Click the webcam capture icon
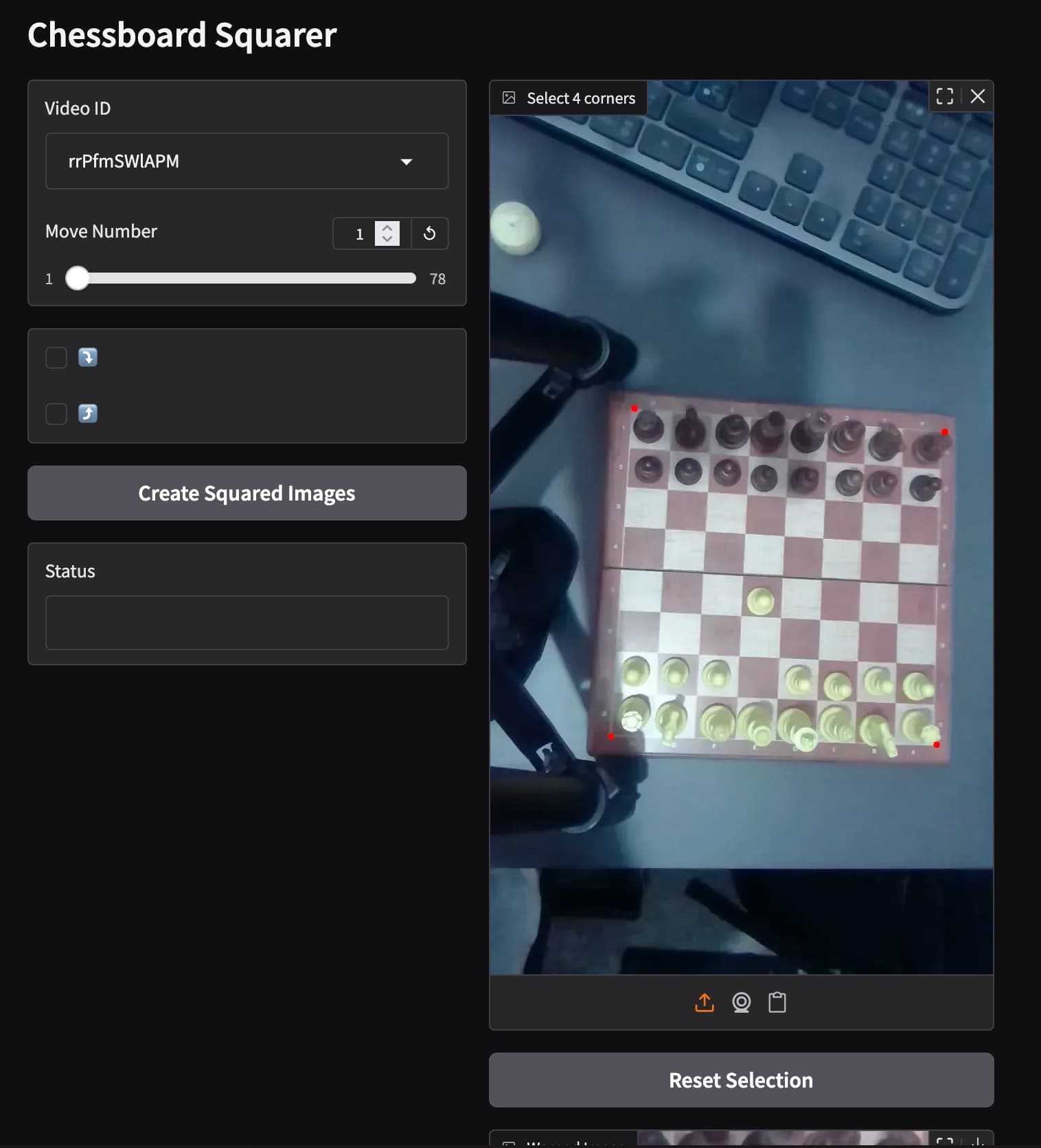 741,1002
